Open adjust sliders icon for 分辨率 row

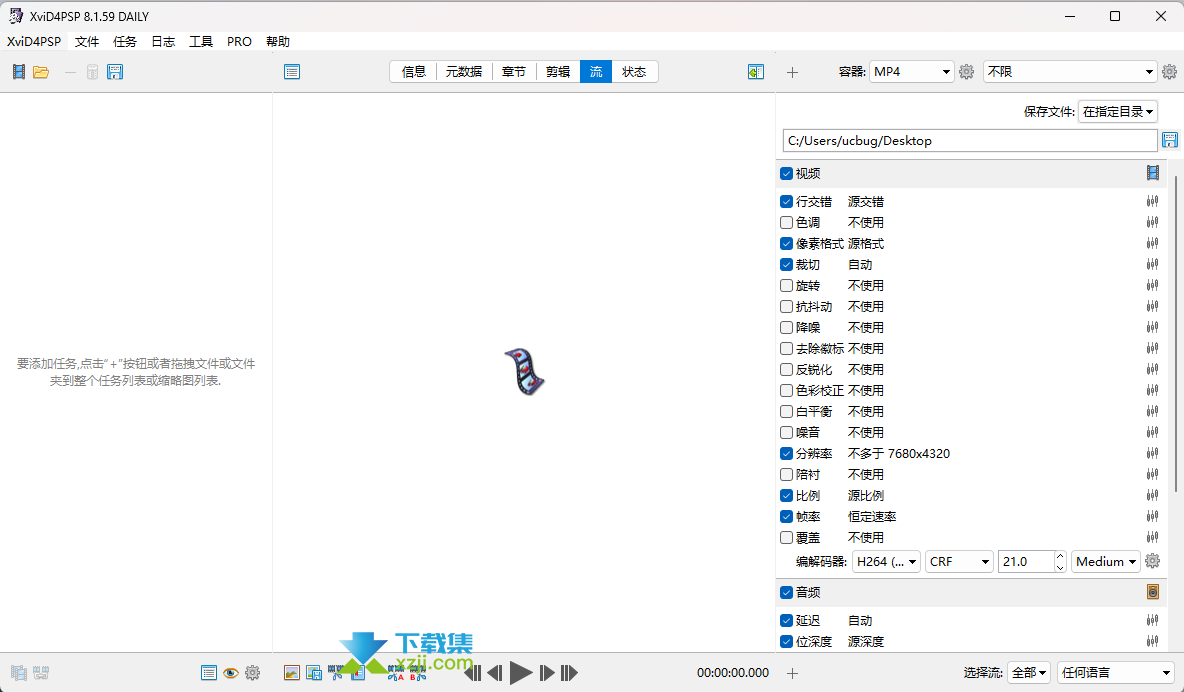point(1152,453)
